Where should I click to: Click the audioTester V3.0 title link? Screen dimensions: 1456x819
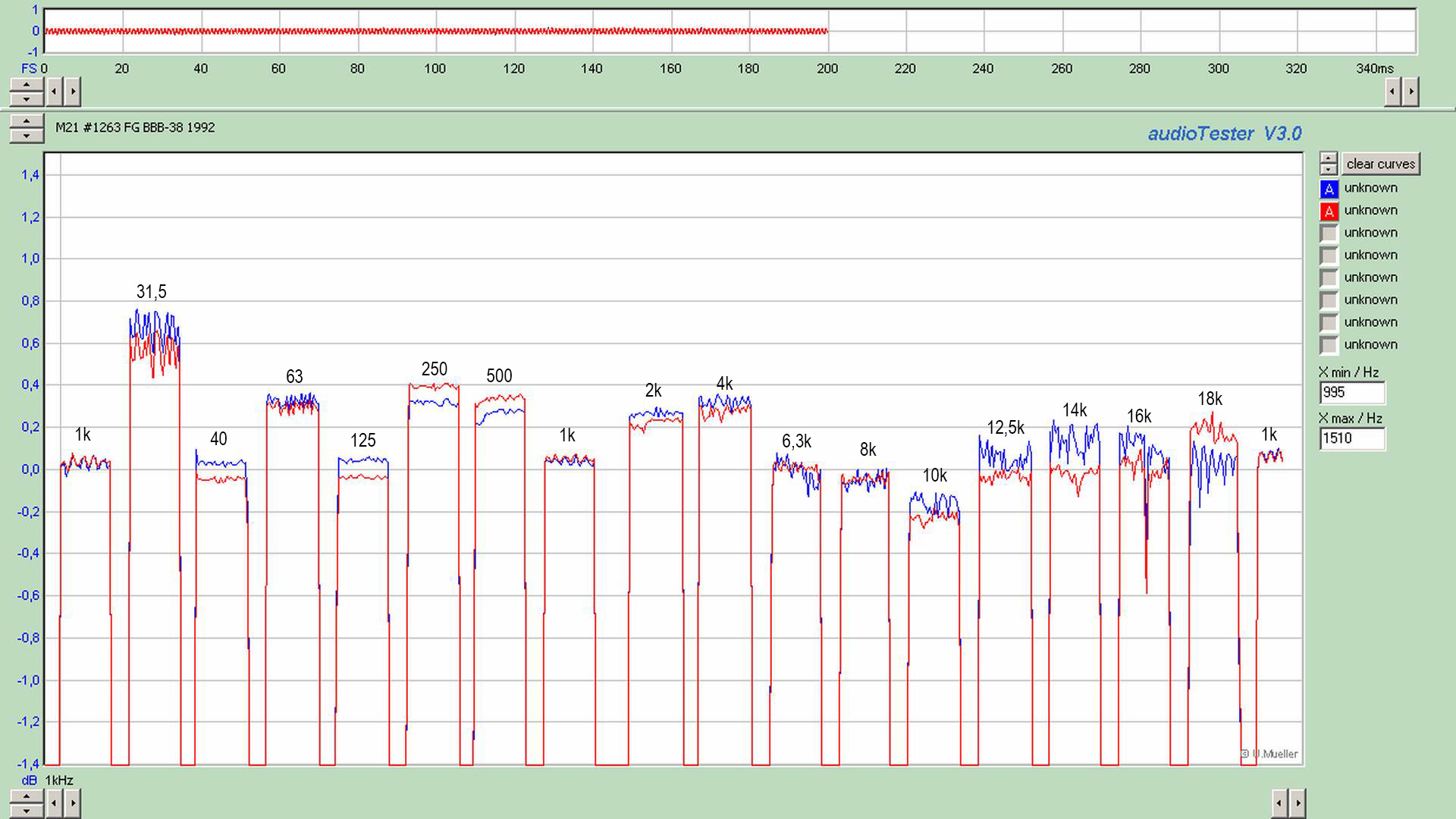[1224, 133]
